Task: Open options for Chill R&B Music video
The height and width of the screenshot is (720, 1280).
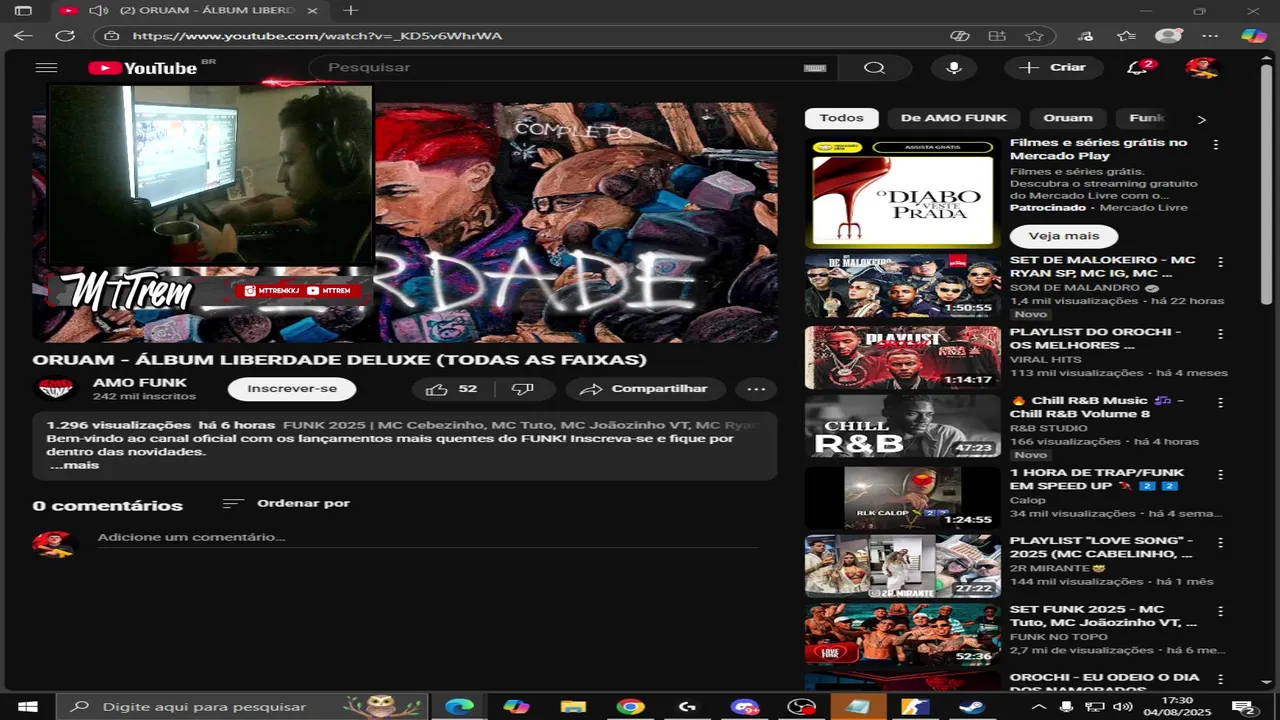Action: click(1220, 403)
